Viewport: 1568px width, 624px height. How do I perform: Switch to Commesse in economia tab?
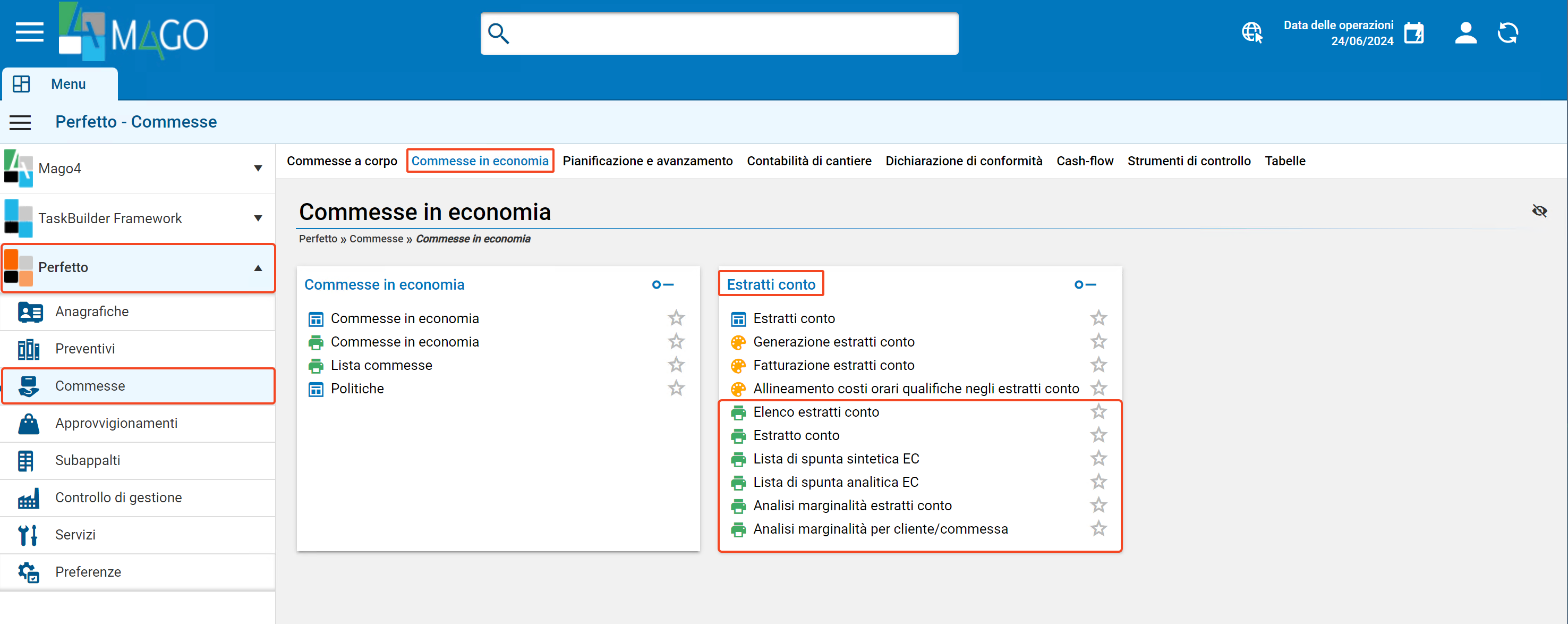(x=480, y=162)
